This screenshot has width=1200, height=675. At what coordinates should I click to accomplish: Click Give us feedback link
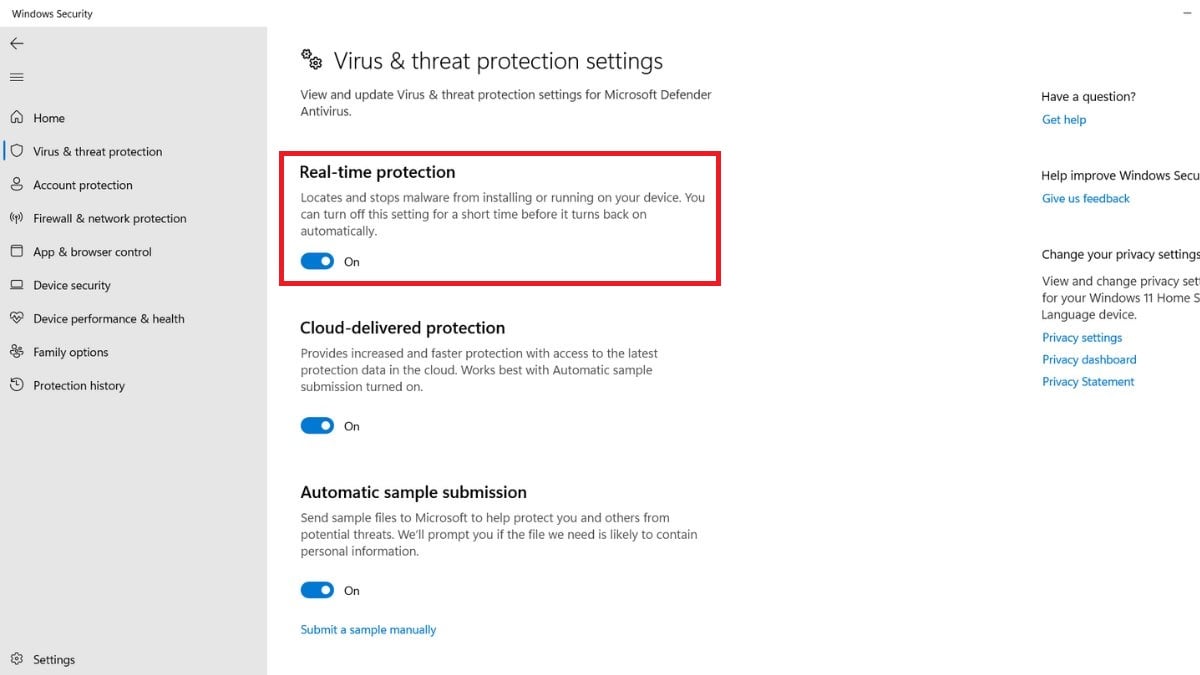1086,199
